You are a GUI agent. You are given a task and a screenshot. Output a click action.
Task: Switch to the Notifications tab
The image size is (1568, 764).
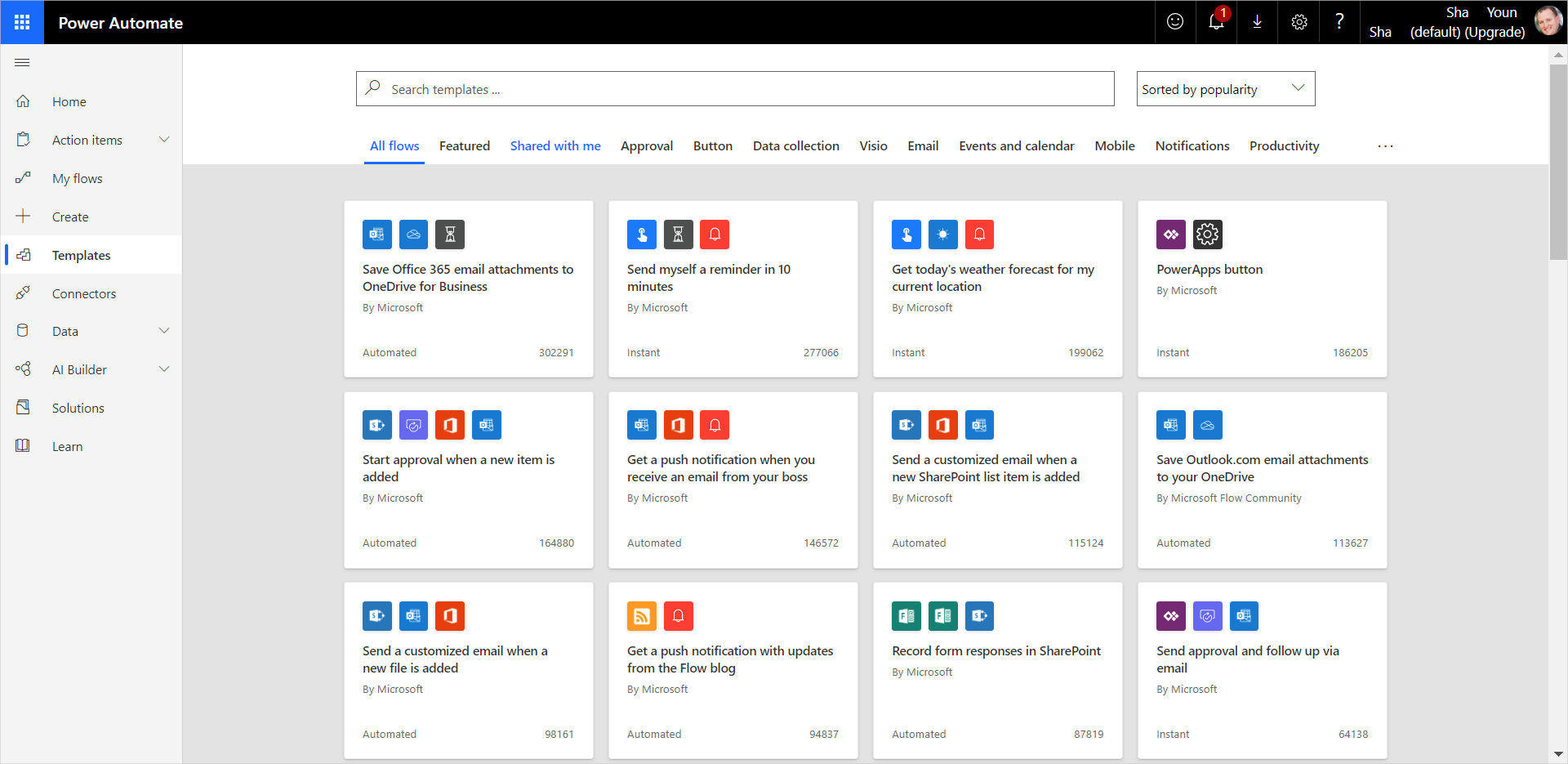coord(1192,145)
